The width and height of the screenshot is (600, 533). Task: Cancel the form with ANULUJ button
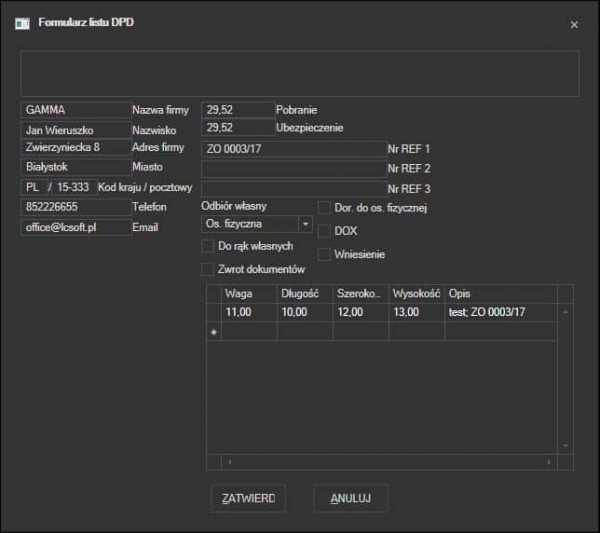point(351,499)
